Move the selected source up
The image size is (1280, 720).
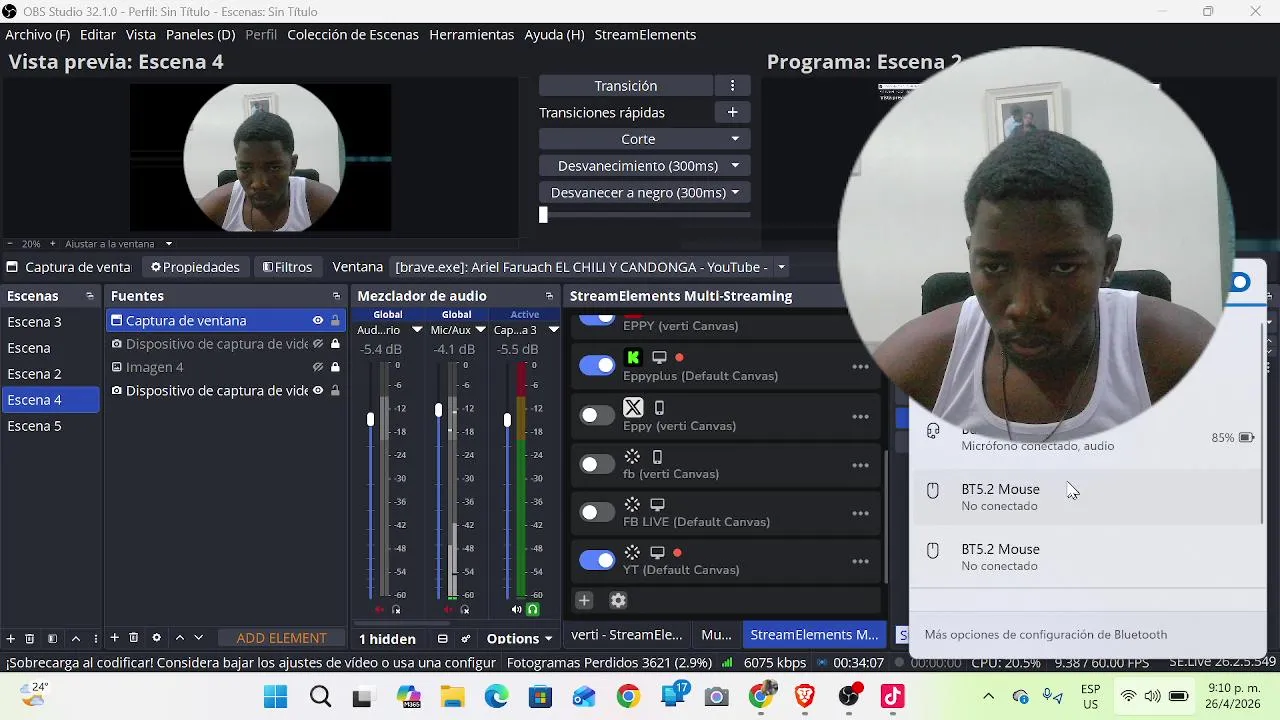coord(180,638)
